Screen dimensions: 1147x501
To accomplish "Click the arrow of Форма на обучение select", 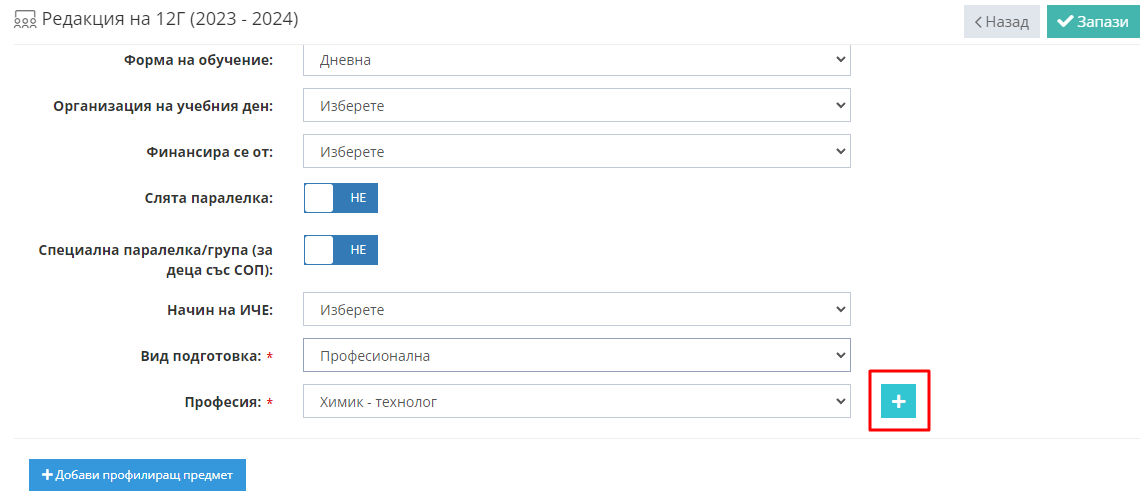I will point(839,60).
